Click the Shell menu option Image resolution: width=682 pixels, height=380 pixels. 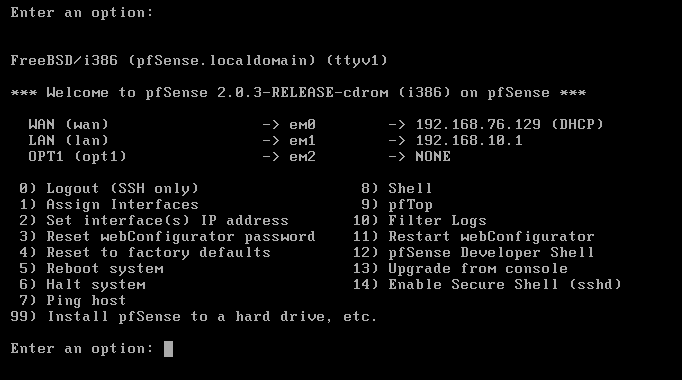click(x=396, y=189)
